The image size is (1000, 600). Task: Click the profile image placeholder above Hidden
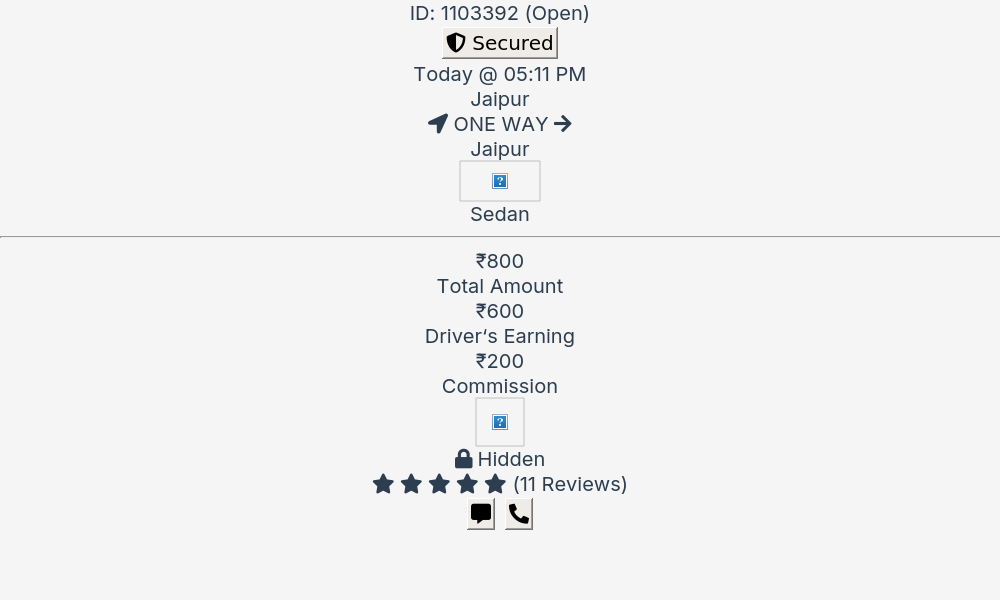tap(500, 422)
